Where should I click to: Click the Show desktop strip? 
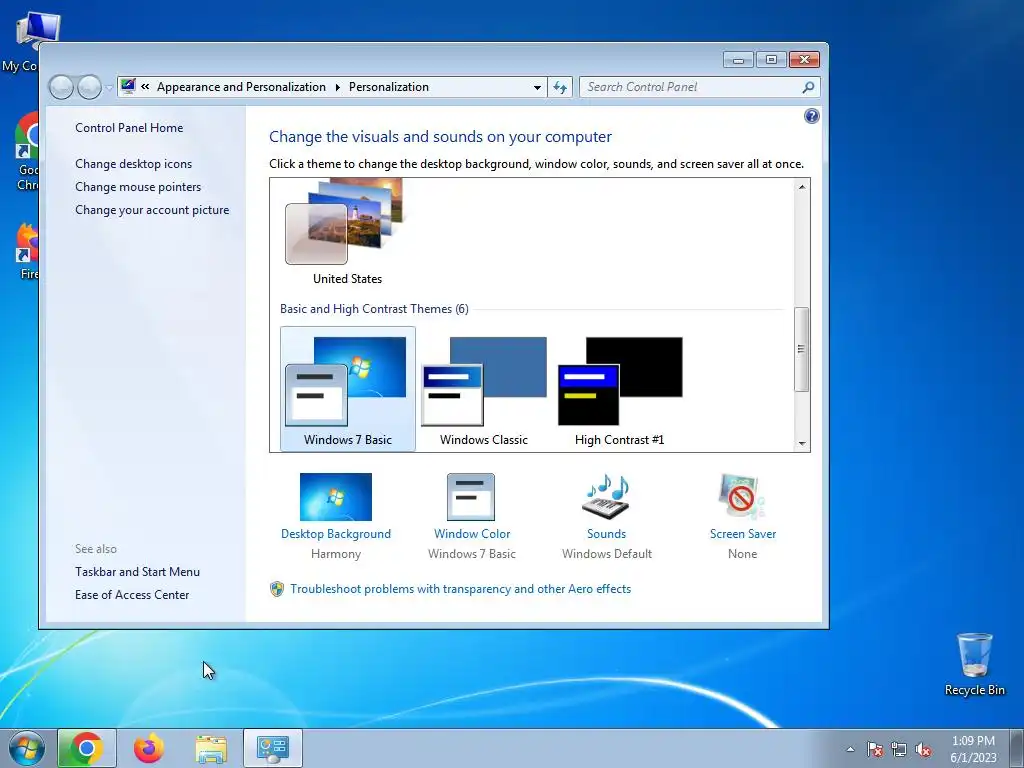click(x=1017, y=748)
